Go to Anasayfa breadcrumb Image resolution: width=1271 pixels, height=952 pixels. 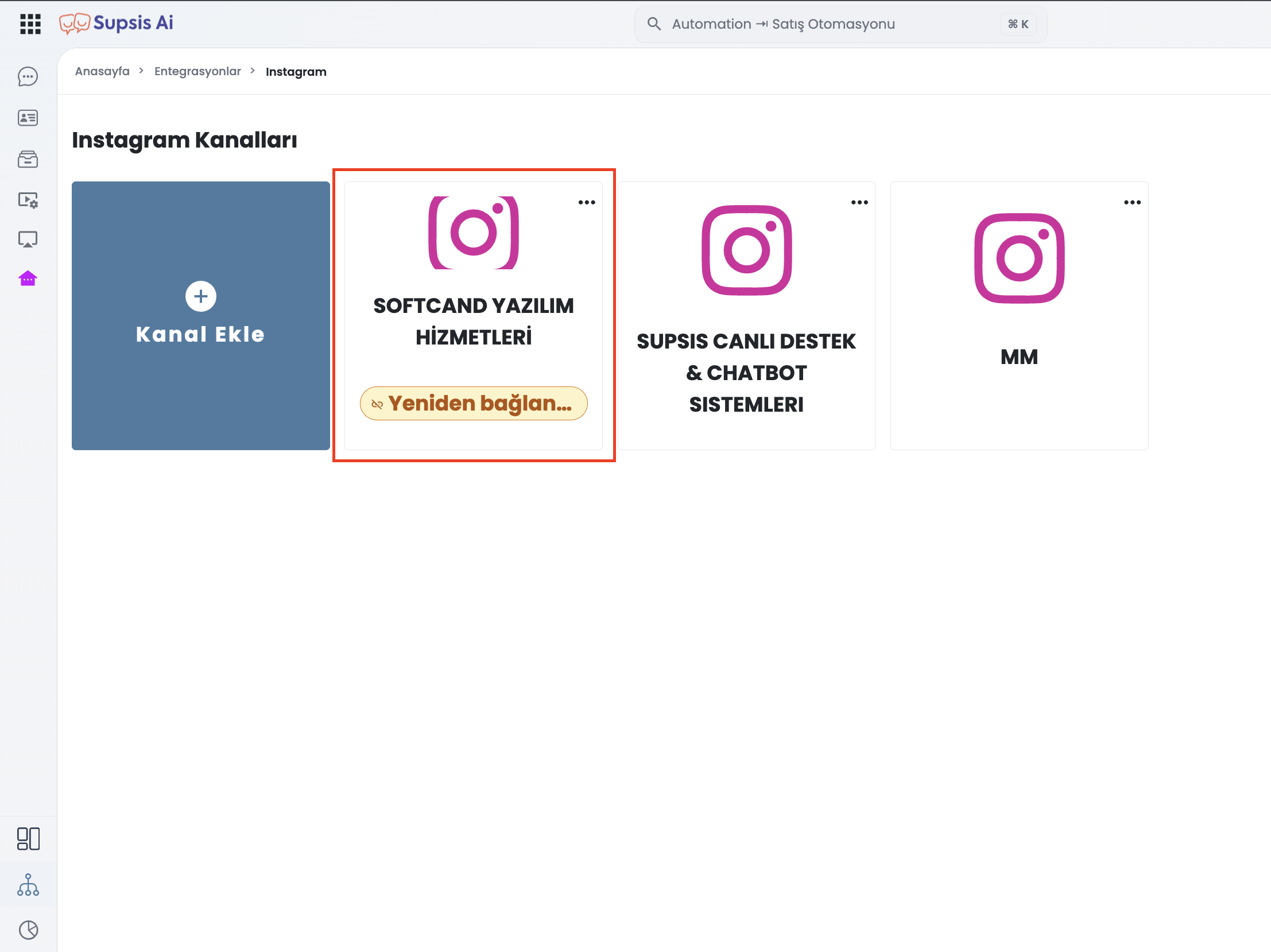pyautogui.click(x=102, y=71)
